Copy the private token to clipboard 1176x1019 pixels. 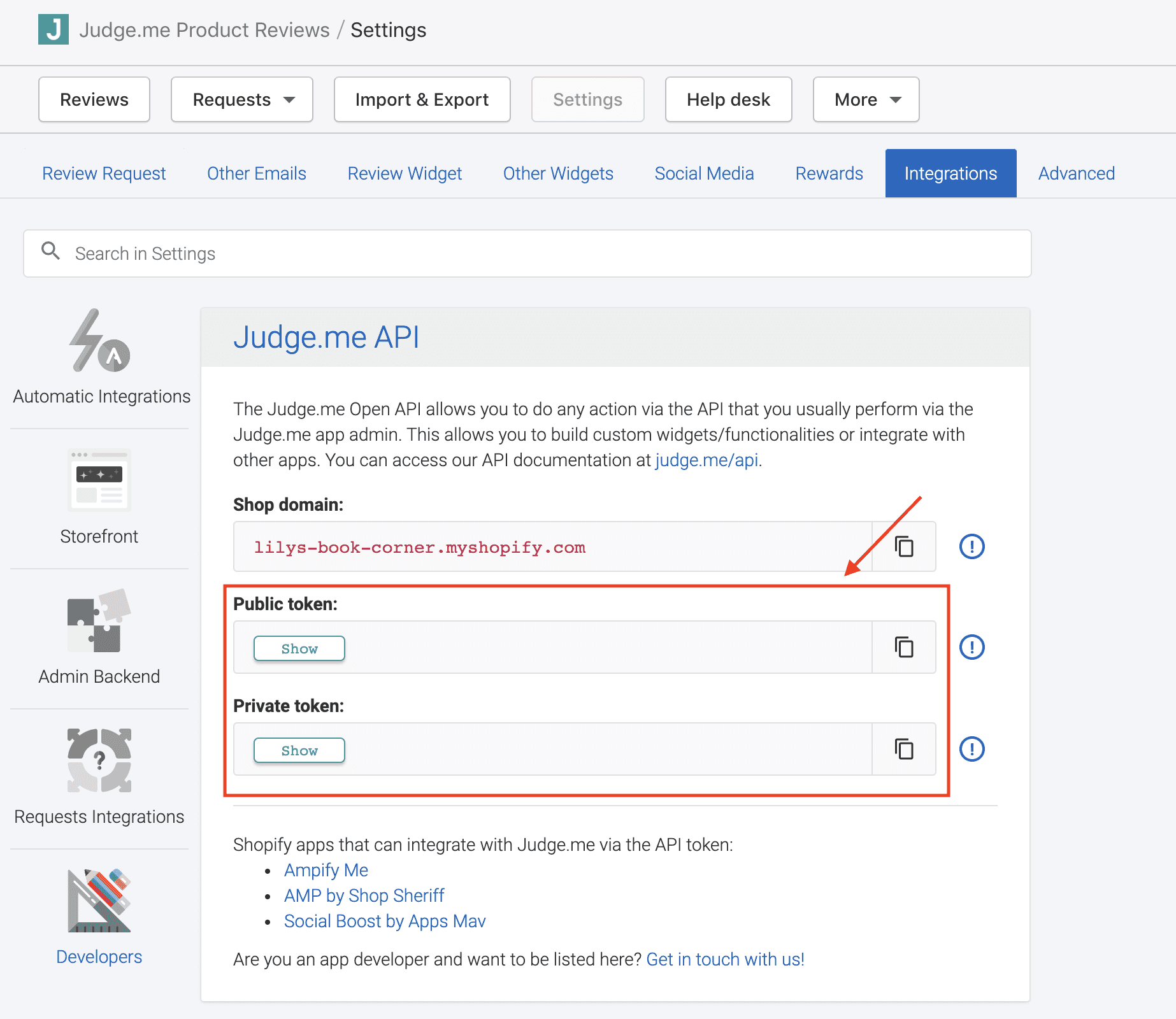(x=903, y=749)
